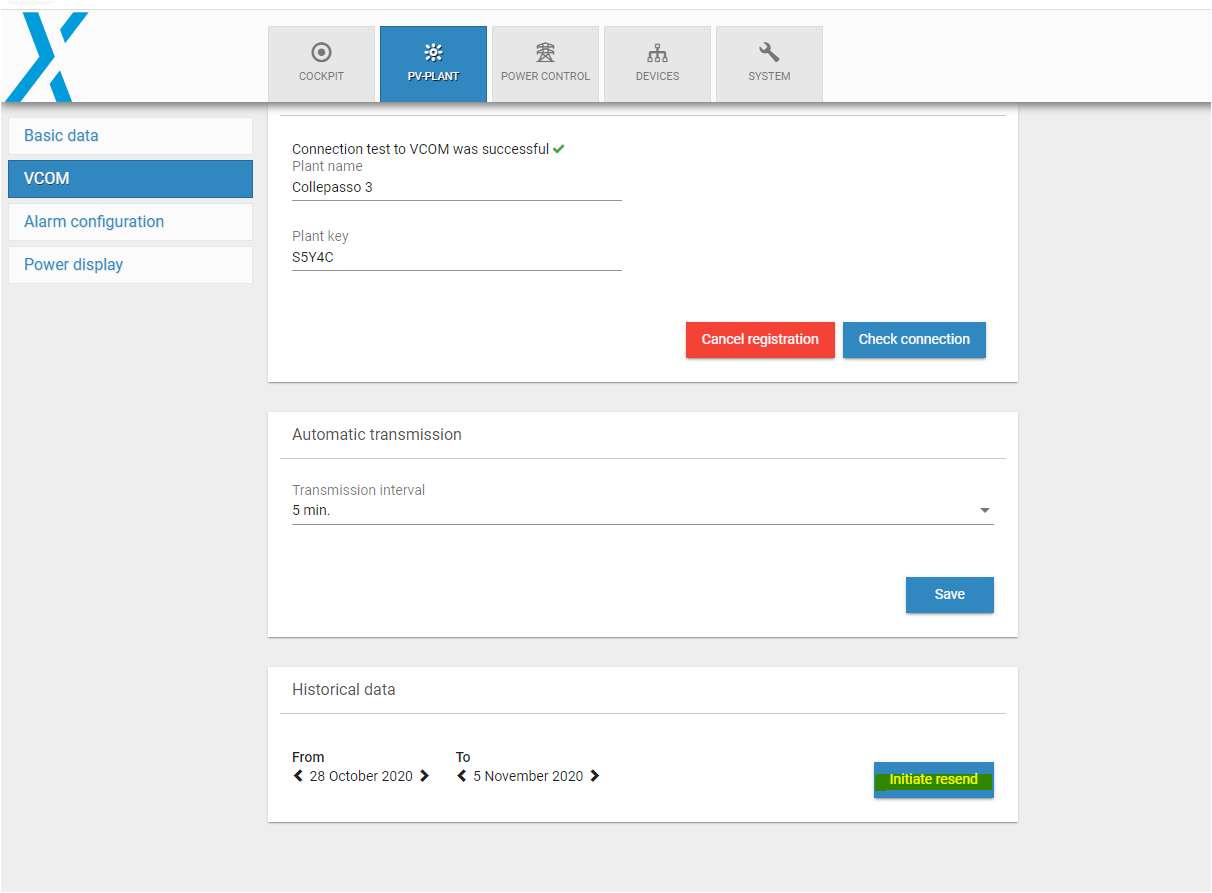Open Alarm configuration in the sidebar
Image resolution: width=1212 pixels, height=893 pixels.
tap(130, 222)
